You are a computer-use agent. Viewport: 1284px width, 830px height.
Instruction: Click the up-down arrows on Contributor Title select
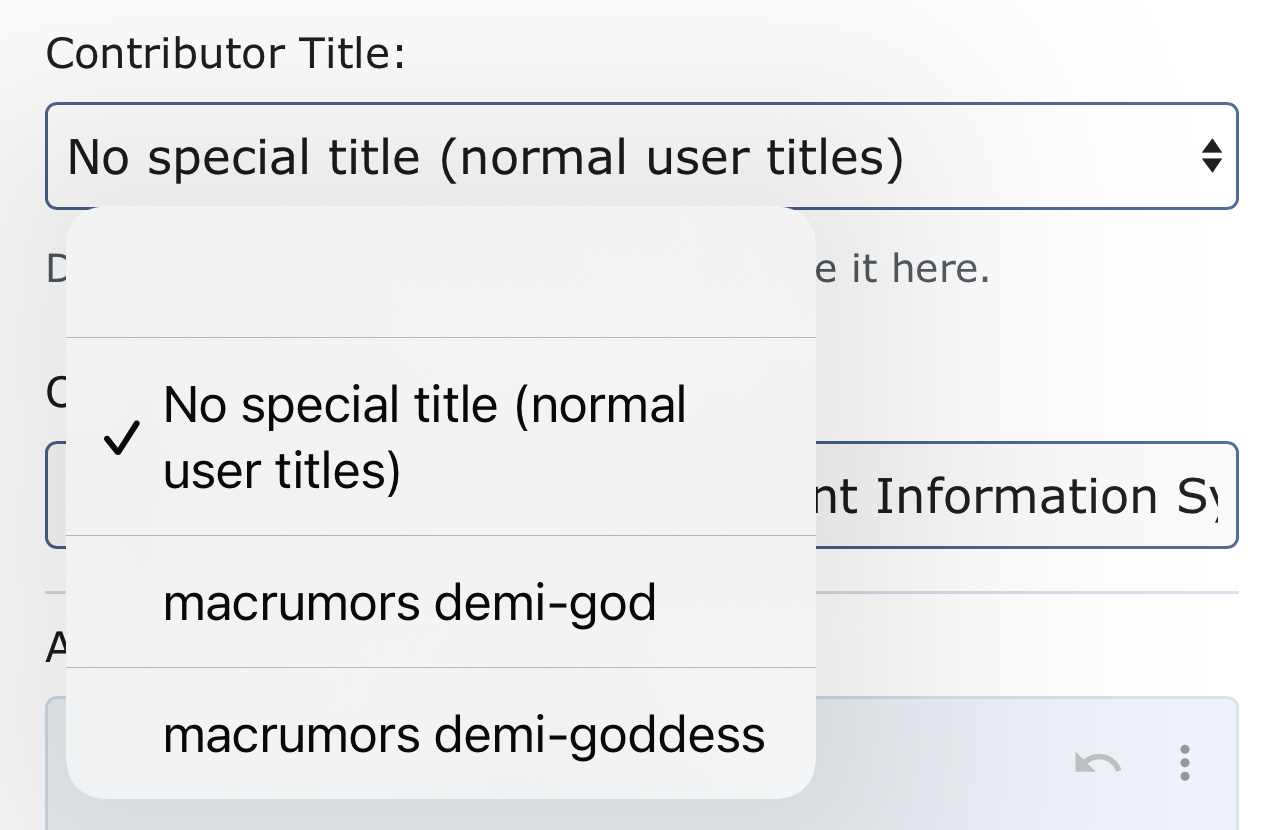click(1211, 156)
